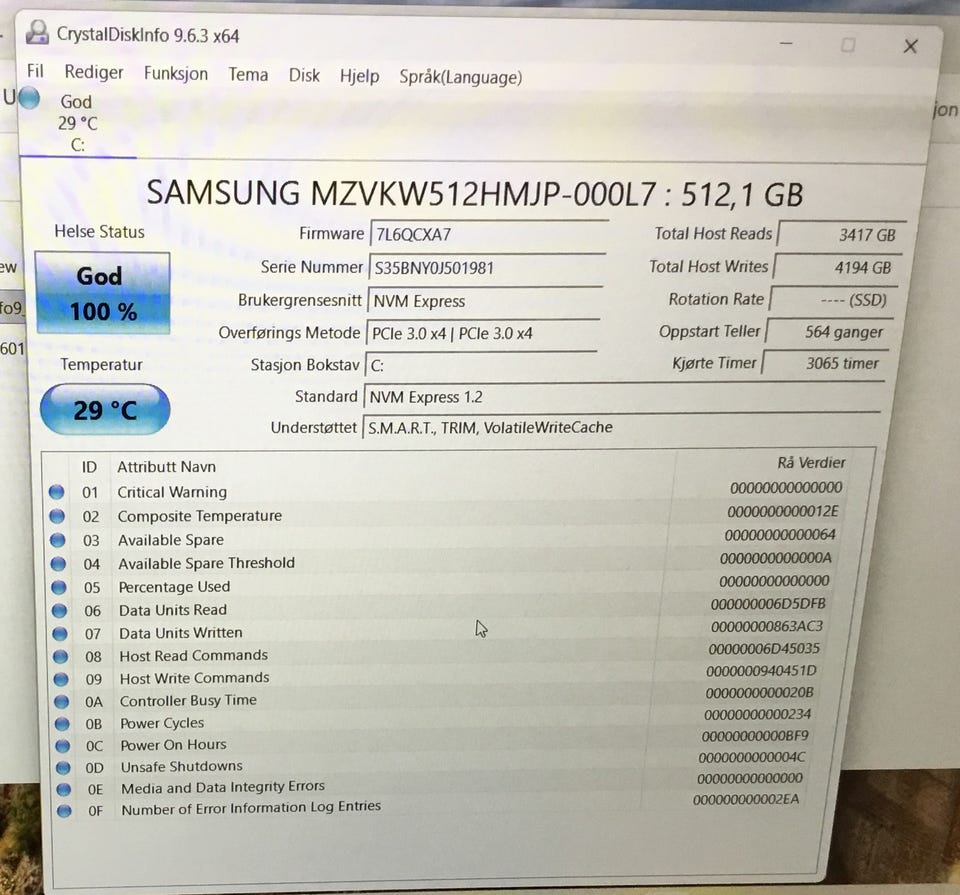Click the CrystalDiskInfo app icon in title bar
Screen dimensions: 960x895
point(37,32)
